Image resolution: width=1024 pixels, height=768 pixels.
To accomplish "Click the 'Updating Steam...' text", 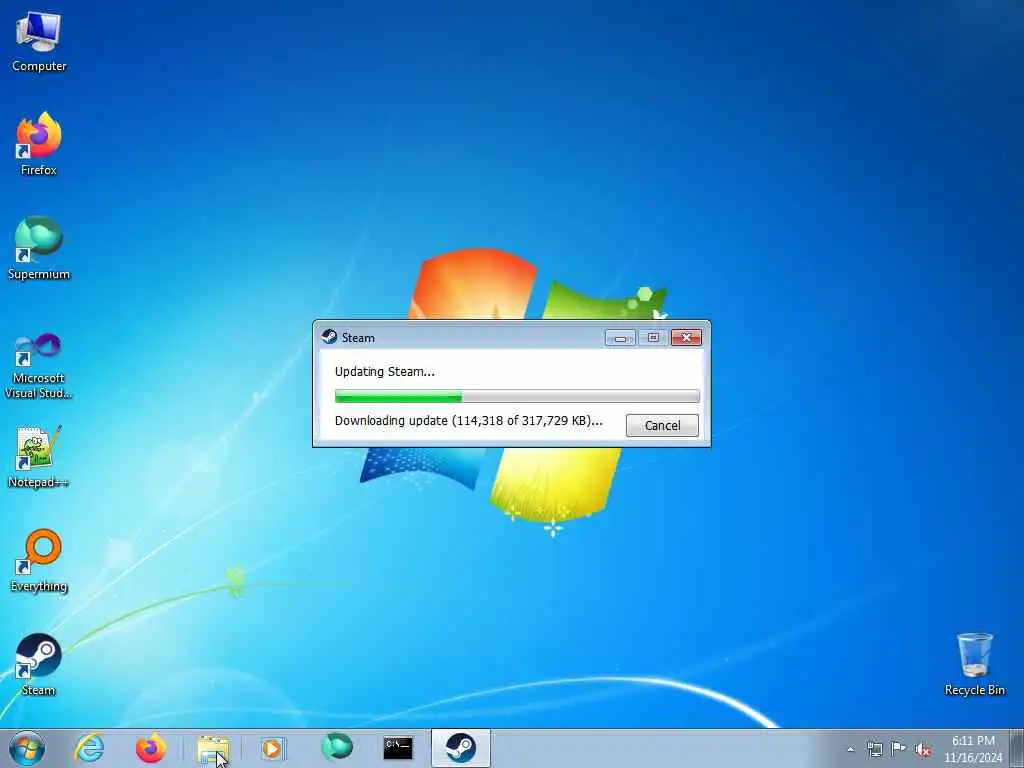I will (384, 372).
